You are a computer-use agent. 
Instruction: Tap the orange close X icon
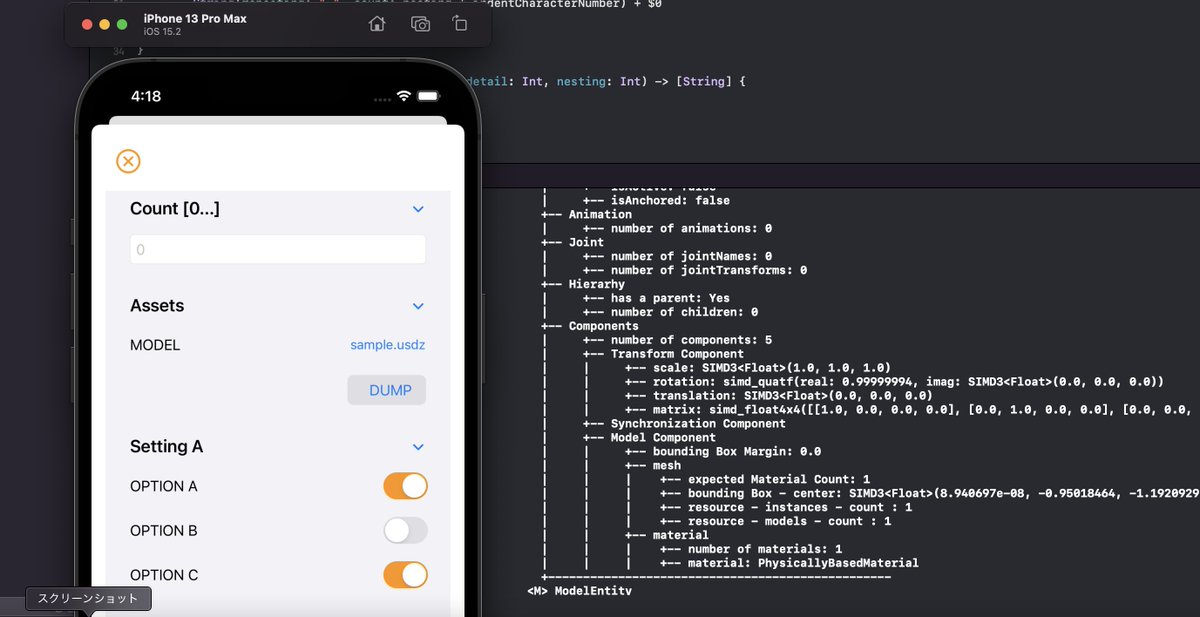click(x=128, y=161)
